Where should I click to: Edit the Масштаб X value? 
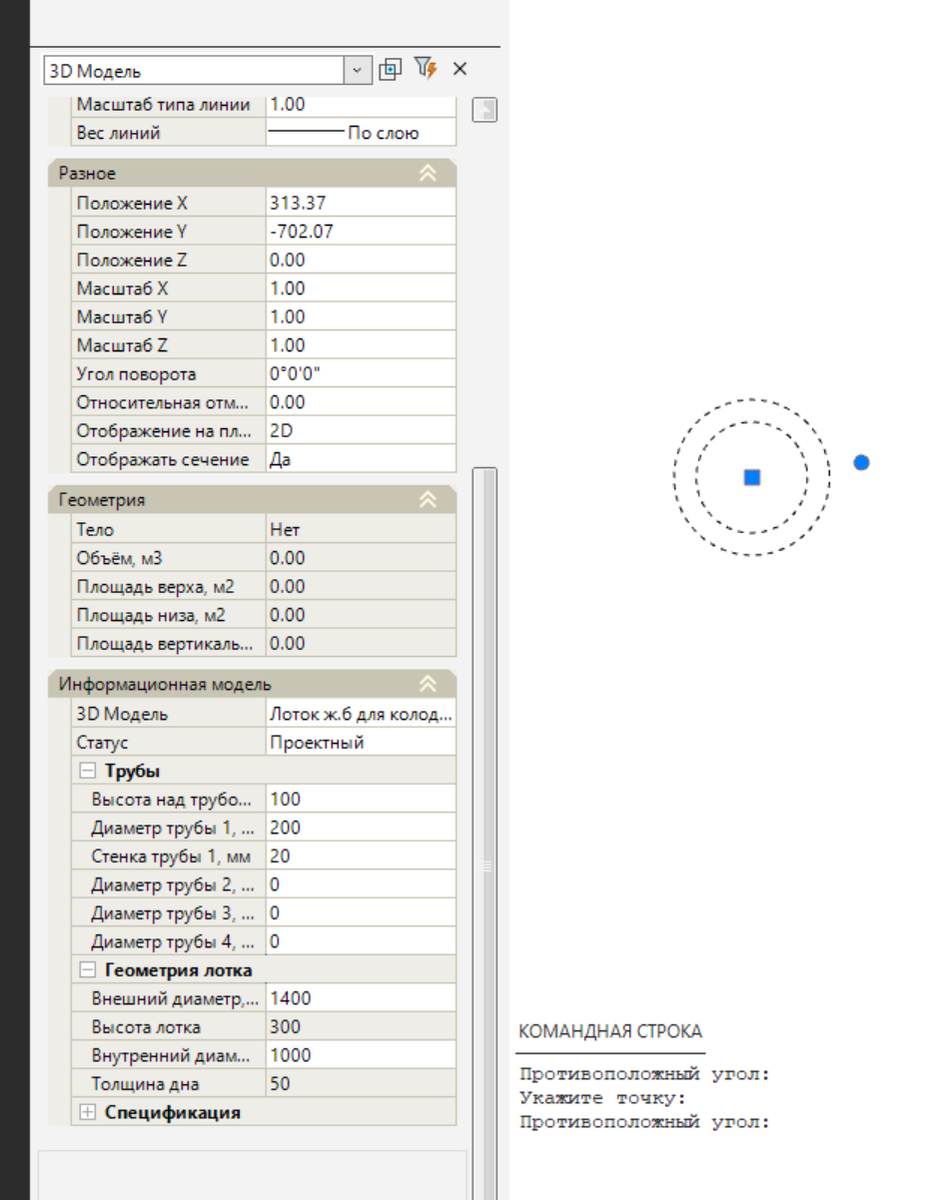click(360, 289)
